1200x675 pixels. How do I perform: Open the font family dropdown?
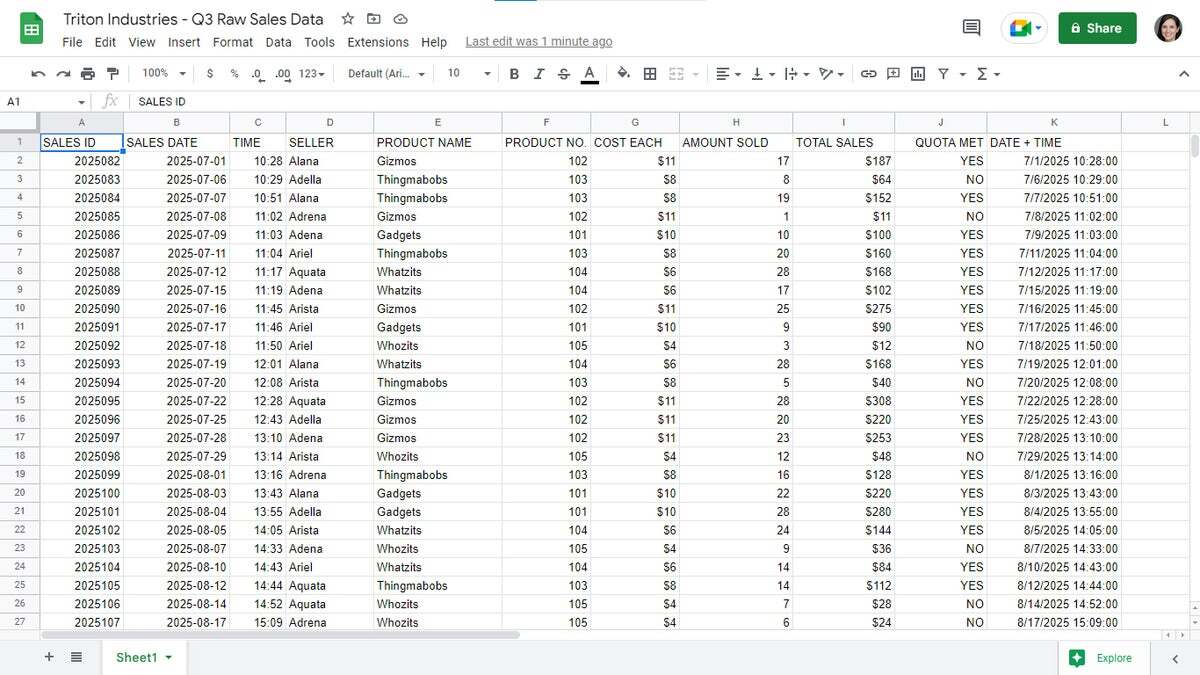386,74
